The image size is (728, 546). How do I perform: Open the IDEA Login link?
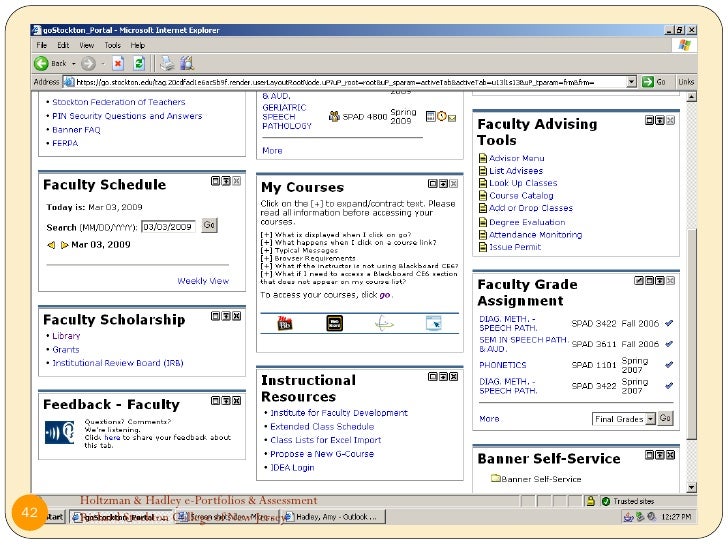tap(292, 468)
